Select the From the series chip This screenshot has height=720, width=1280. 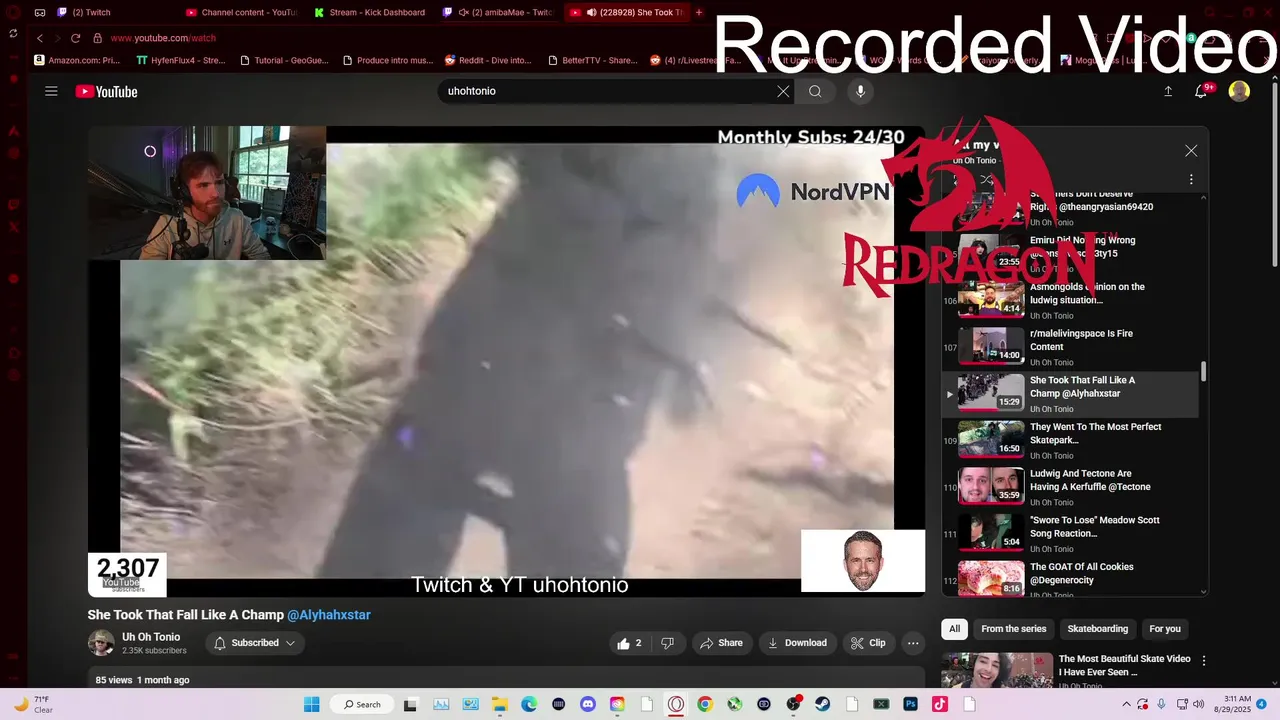pos(1013,629)
